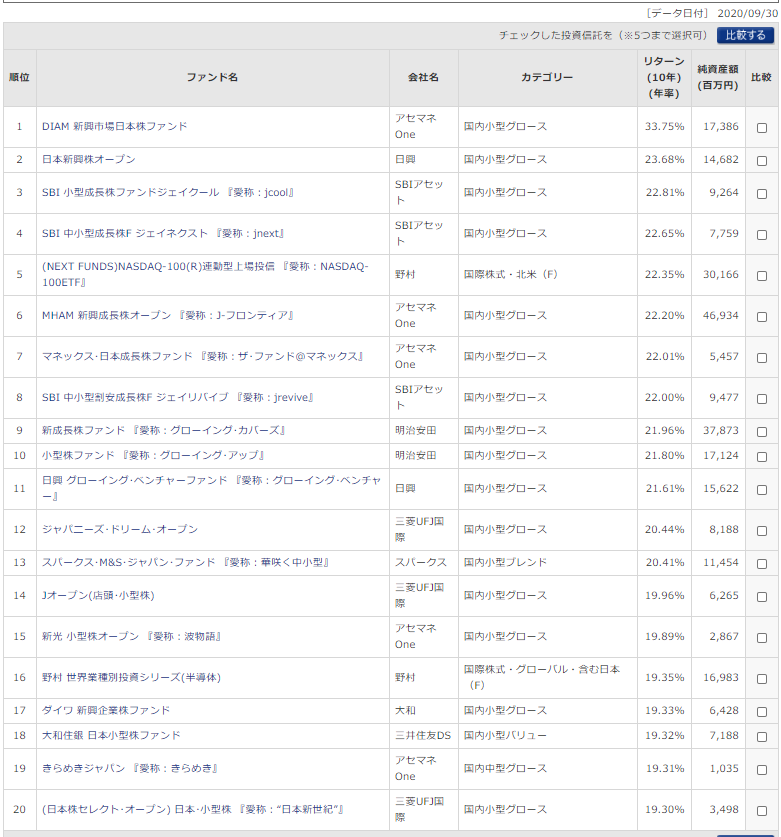781x837 pixels.
Task: Click the データ日付 2020/09/30 text
Action: (x=712, y=13)
